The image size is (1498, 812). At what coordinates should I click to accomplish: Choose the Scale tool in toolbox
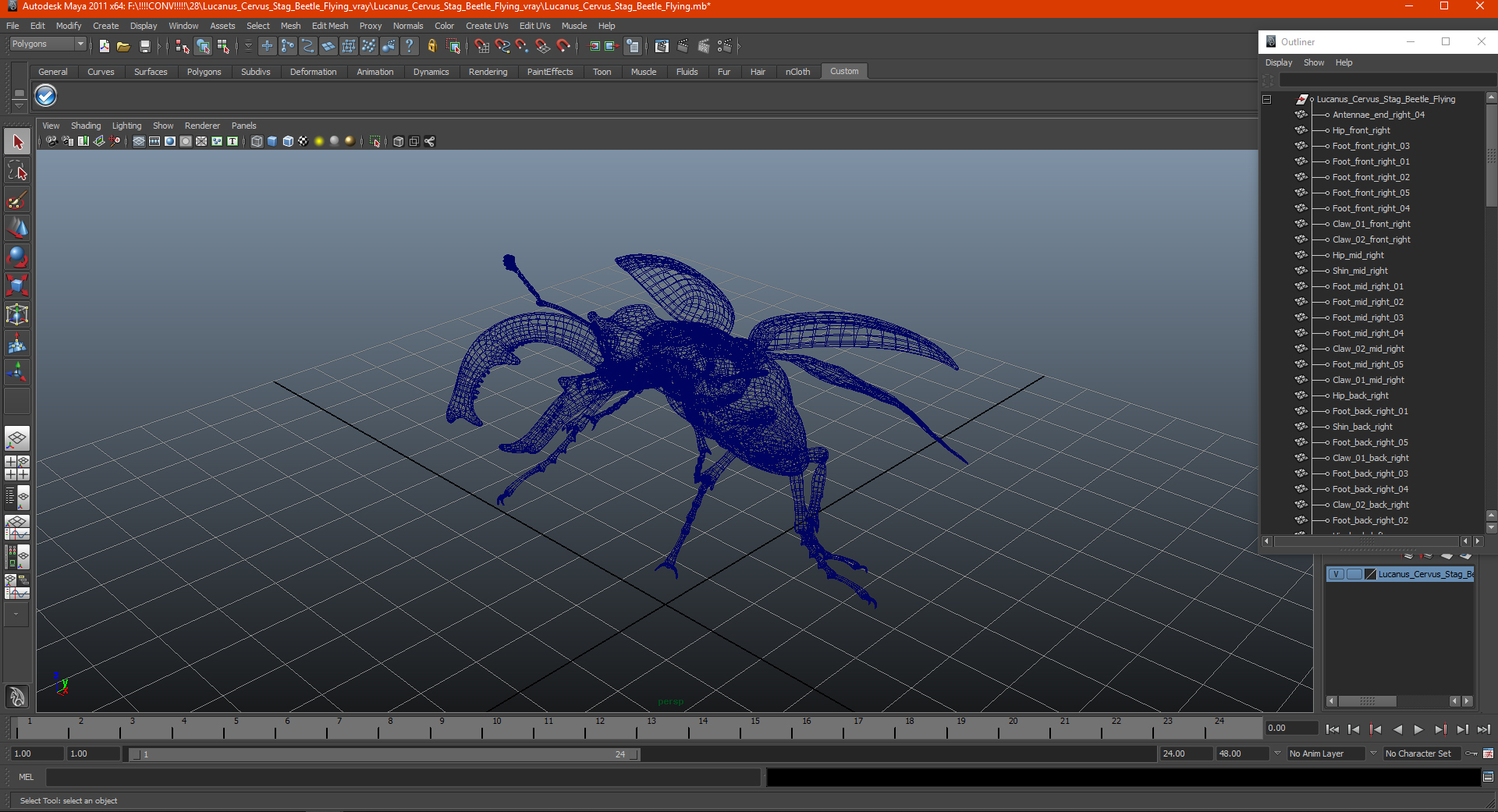pyautogui.click(x=17, y=286)
